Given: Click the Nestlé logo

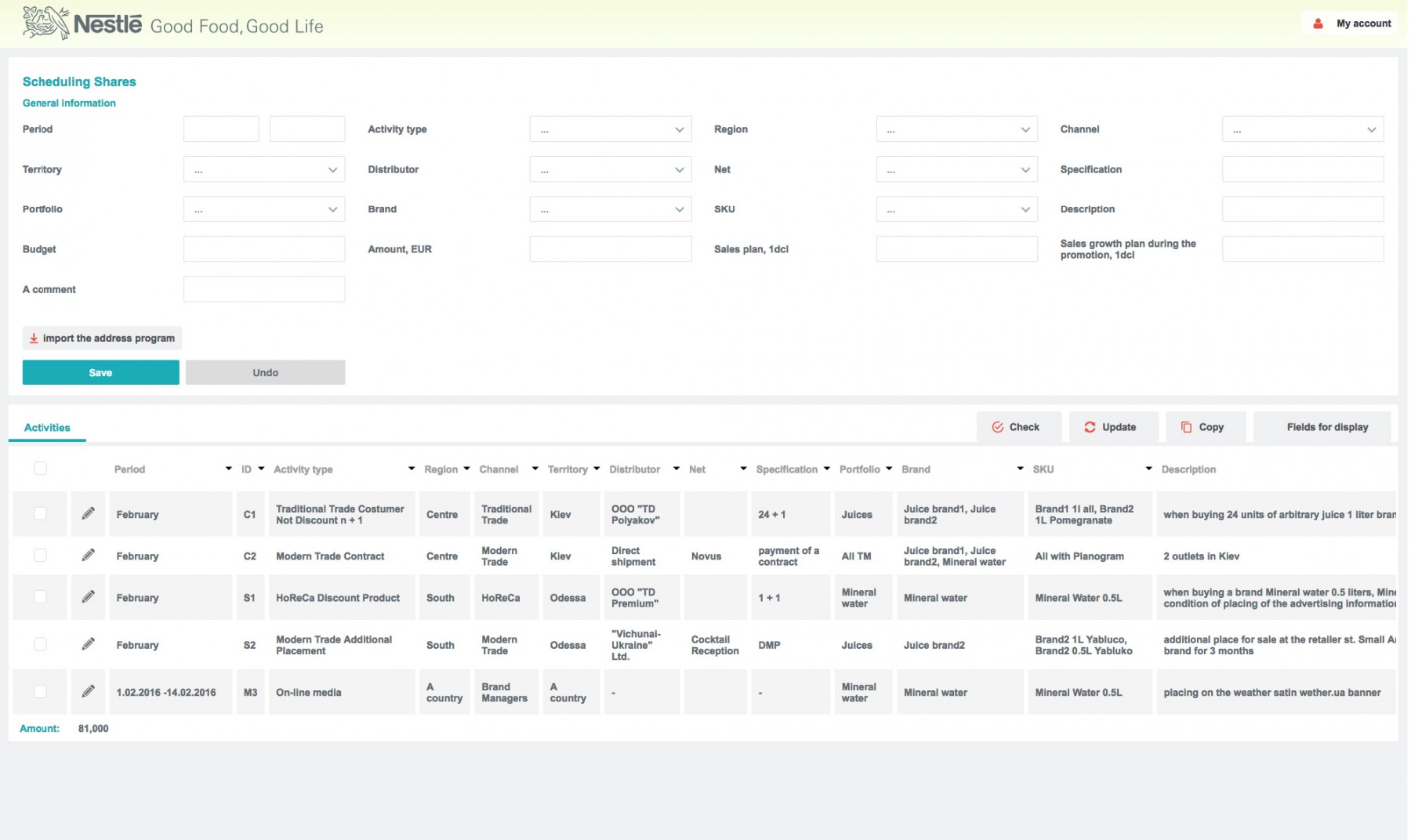Looking at the screenshot, I should click(82, 24).
